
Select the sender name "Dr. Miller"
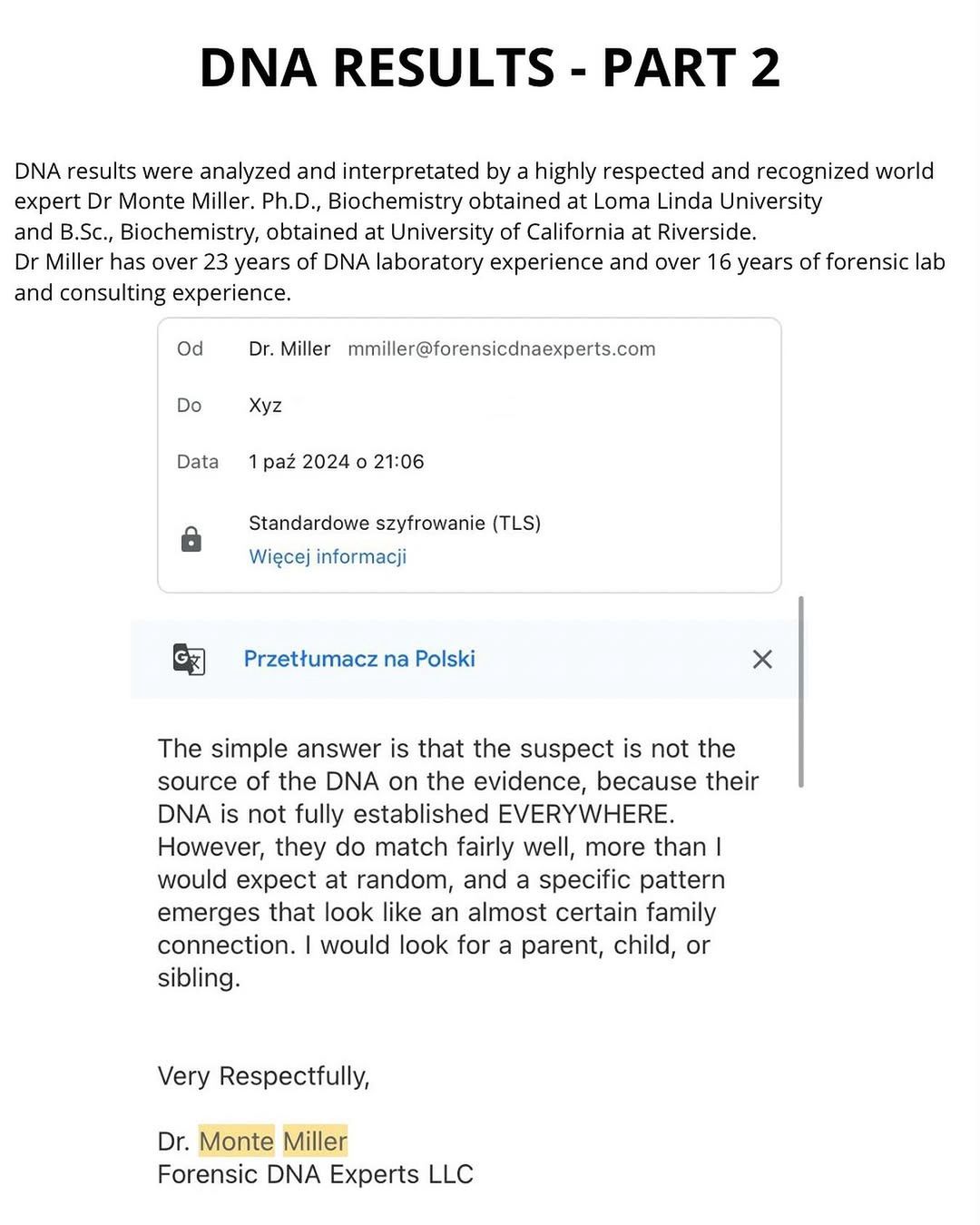point(289,348)
